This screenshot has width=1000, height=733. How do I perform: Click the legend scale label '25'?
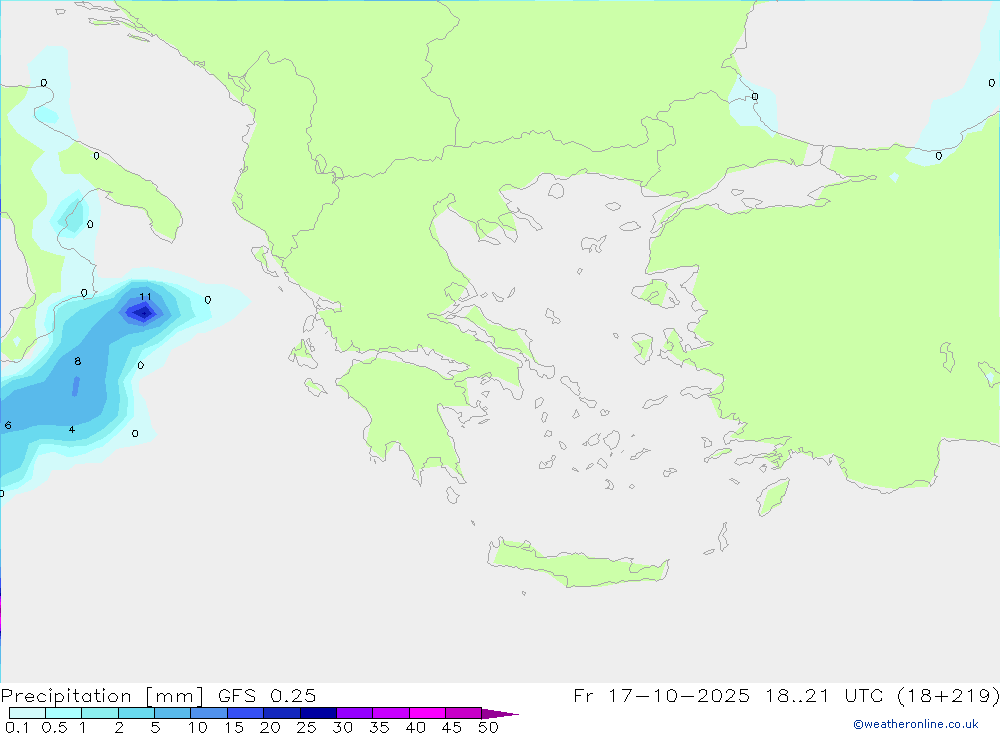pos(306,727)
